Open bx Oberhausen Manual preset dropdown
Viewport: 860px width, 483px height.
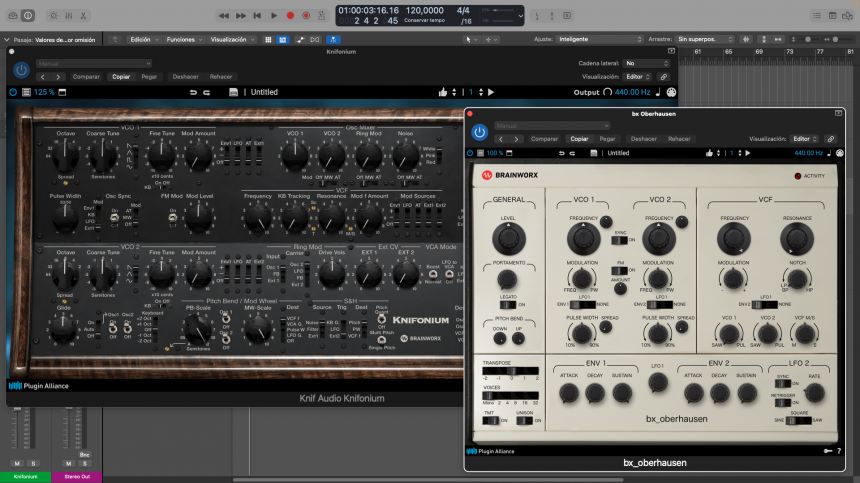(552, 126)
